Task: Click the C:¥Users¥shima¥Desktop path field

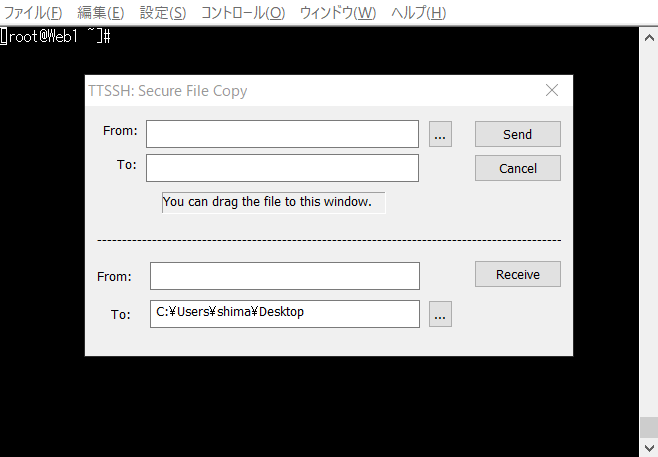Action: pyautogui.click(x=285, y=313)
